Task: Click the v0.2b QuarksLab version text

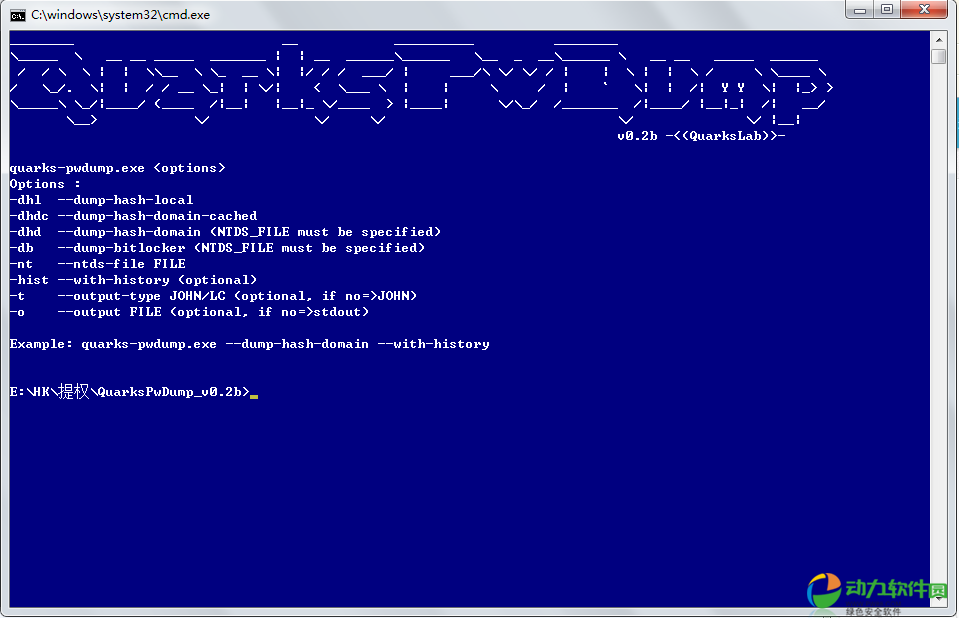Action: pyautogui.click(x=700, y=136)
